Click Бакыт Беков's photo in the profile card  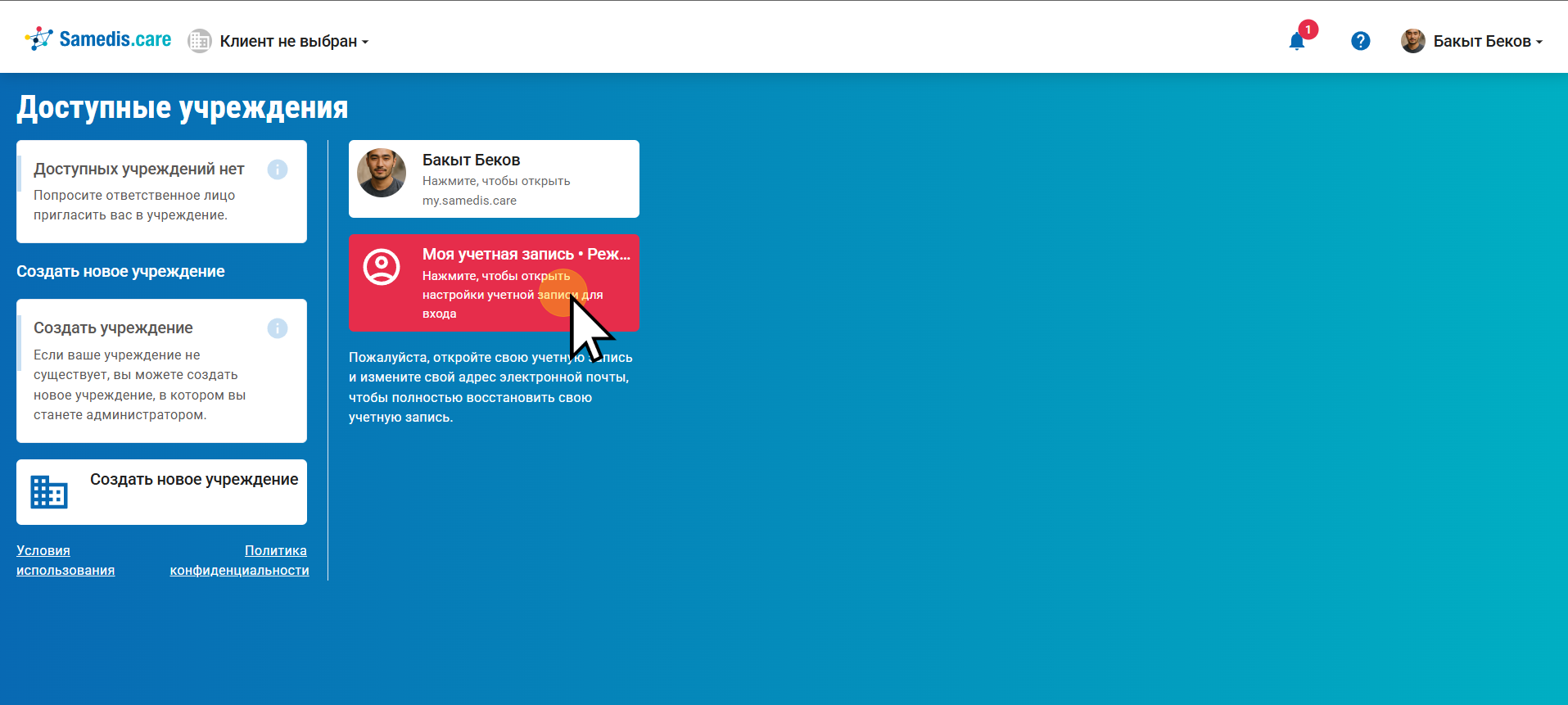coord(382,173)
